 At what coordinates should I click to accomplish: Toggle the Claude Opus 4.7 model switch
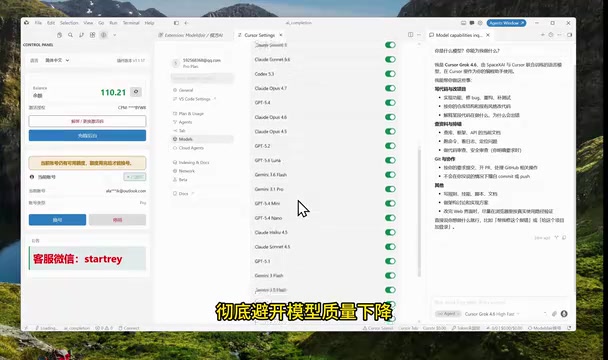click(390, 88)
